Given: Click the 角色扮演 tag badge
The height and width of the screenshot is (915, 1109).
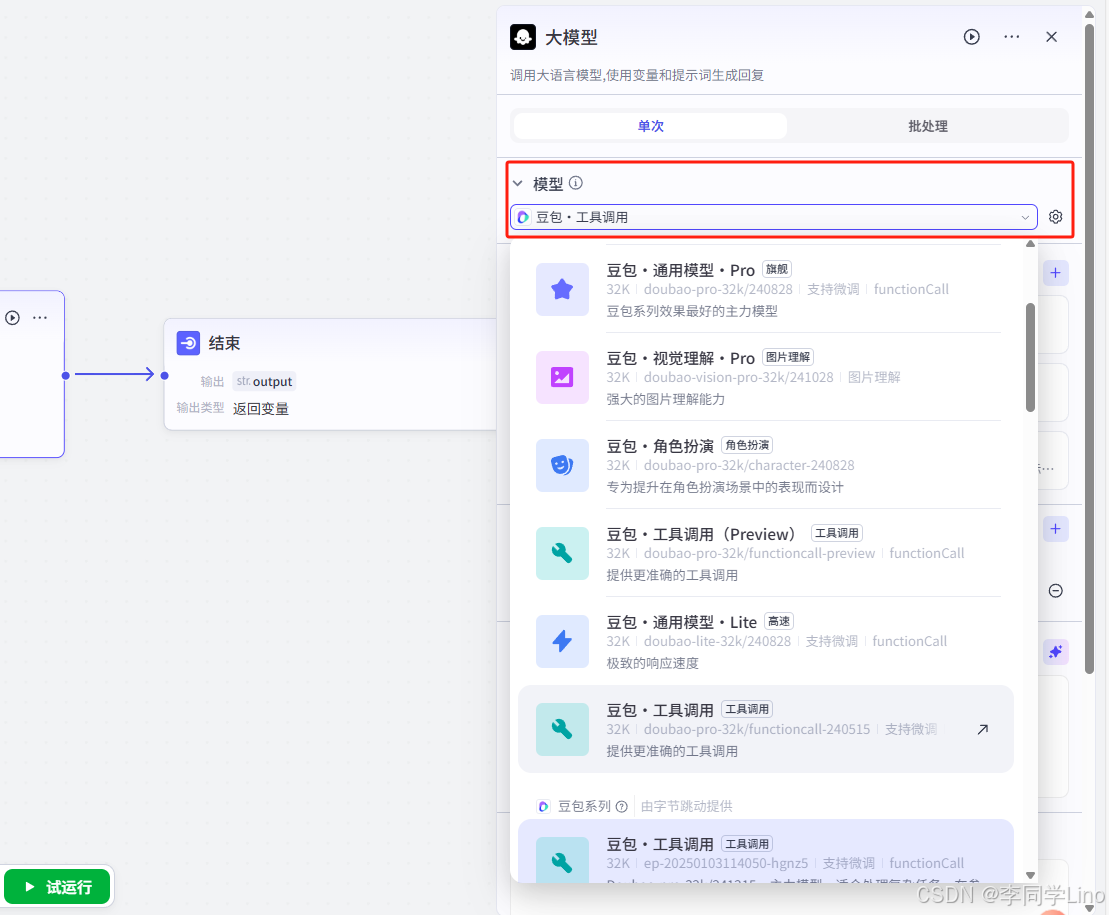Looking at the screenshot, I should (747, 445).
